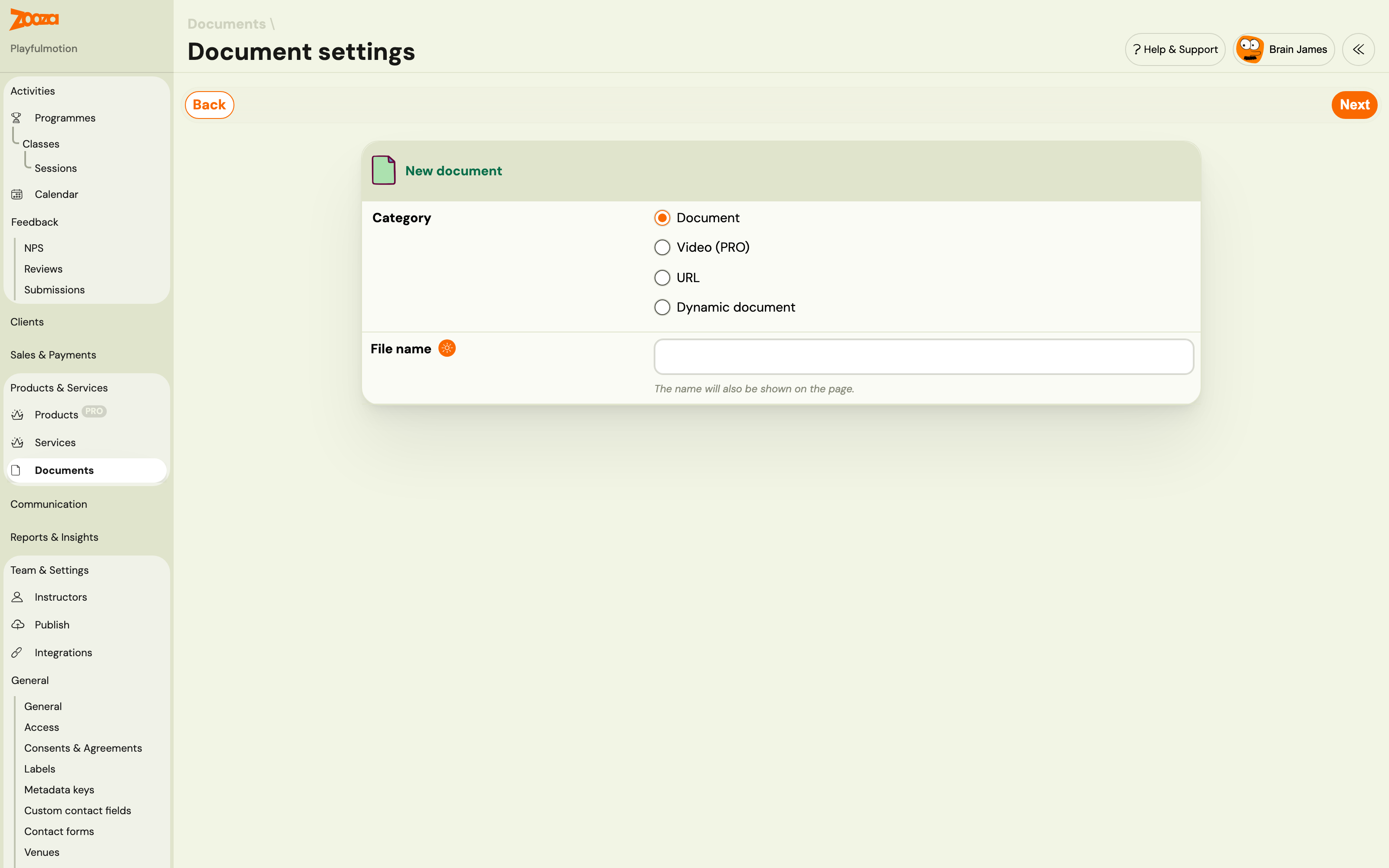The height and width of the screenshot is (868, 1389).
Task: Click the orange Next button
Action: 1354,105
